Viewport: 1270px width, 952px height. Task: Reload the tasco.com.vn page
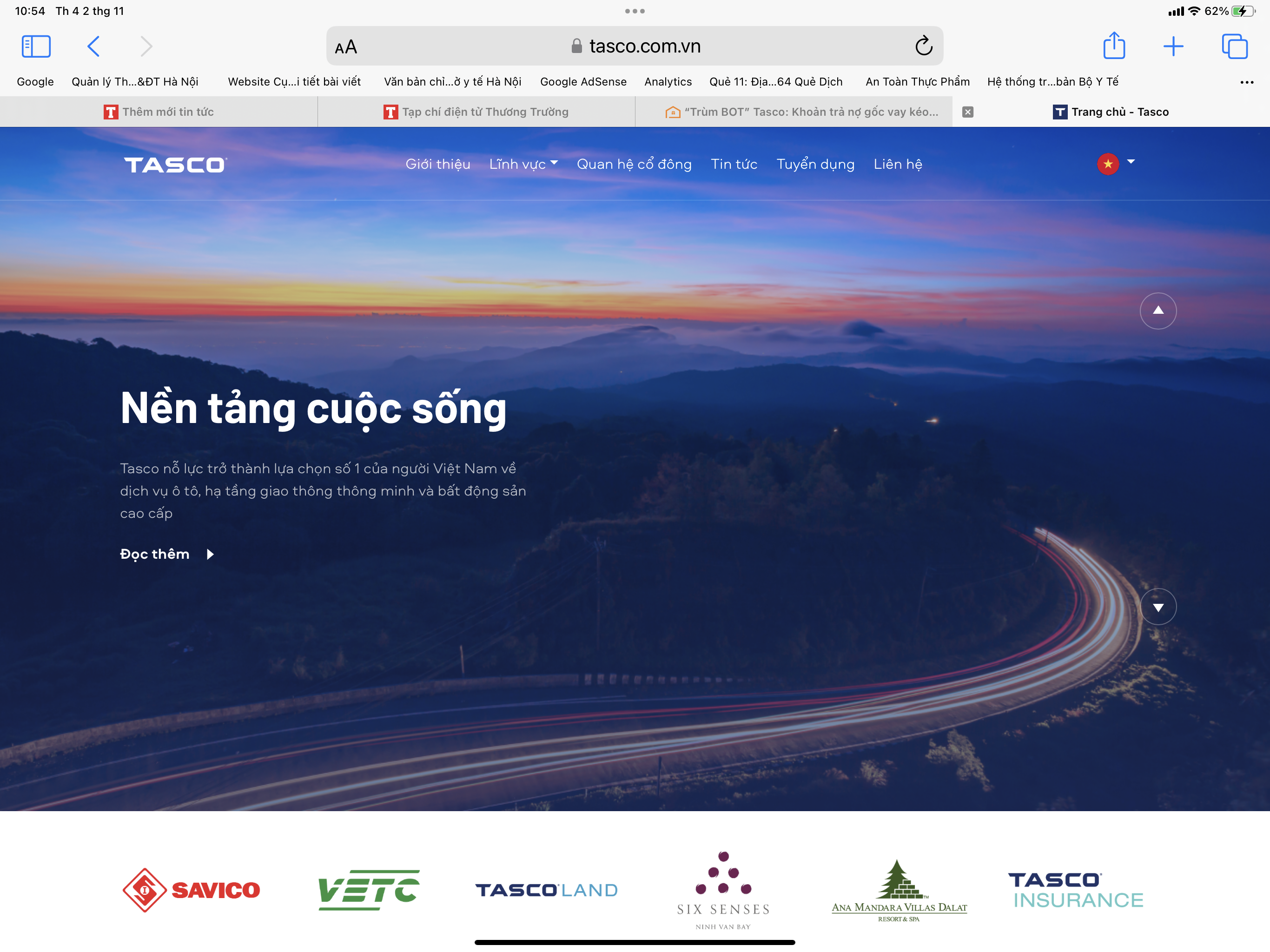coord(924,46)
